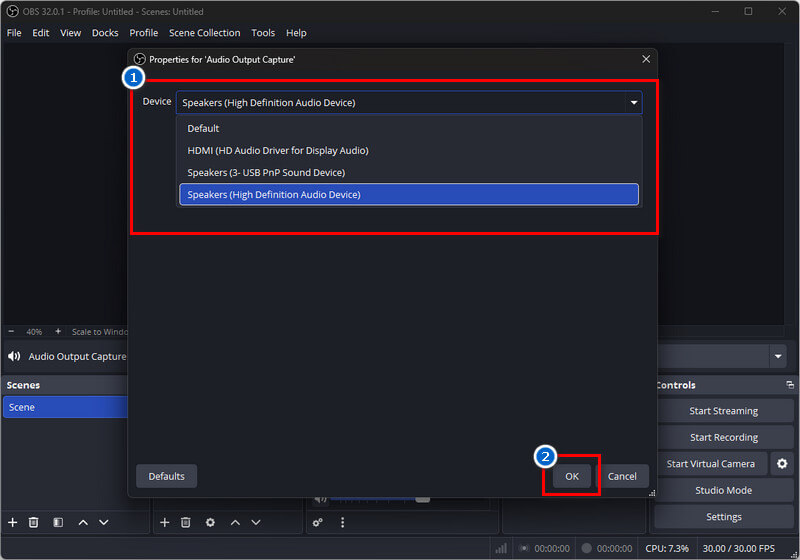Viewport: 800px width, 560px height.
Task: Move source up in Sources dock
Action: [235, 522]
